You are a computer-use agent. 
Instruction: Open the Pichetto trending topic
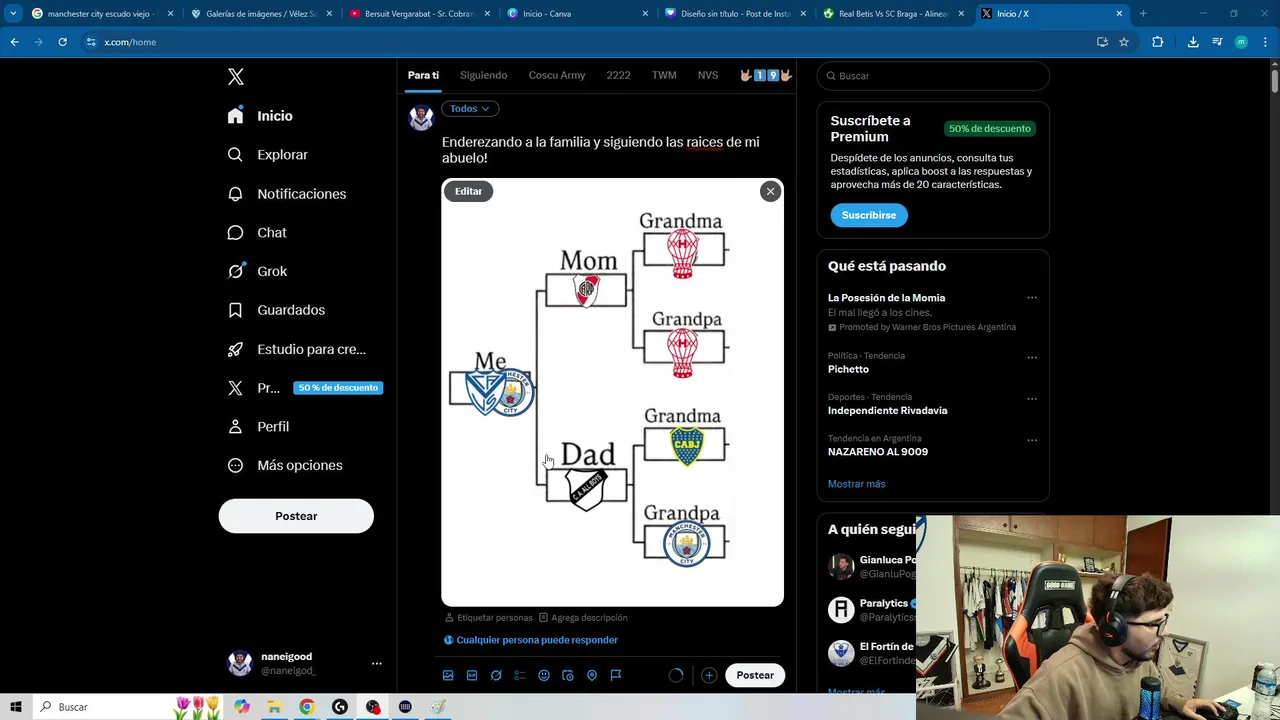coord(848,369)
